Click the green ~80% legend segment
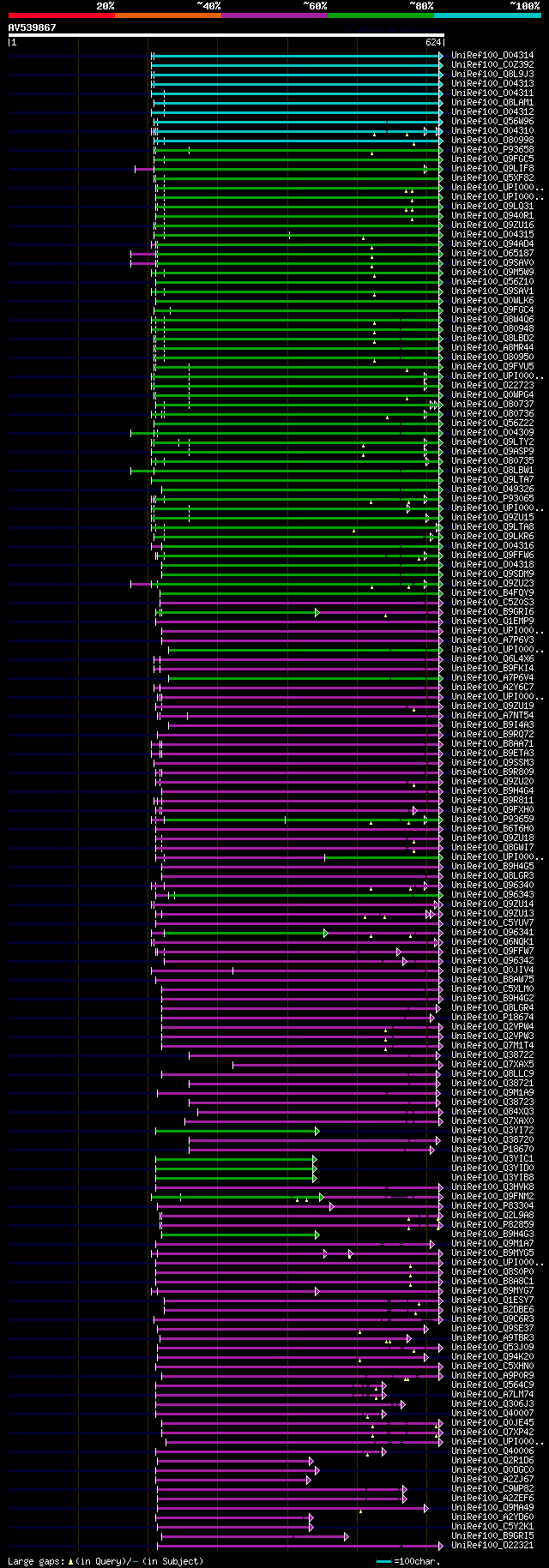This screenshot has width=549, height=1568. pos(381,15)
